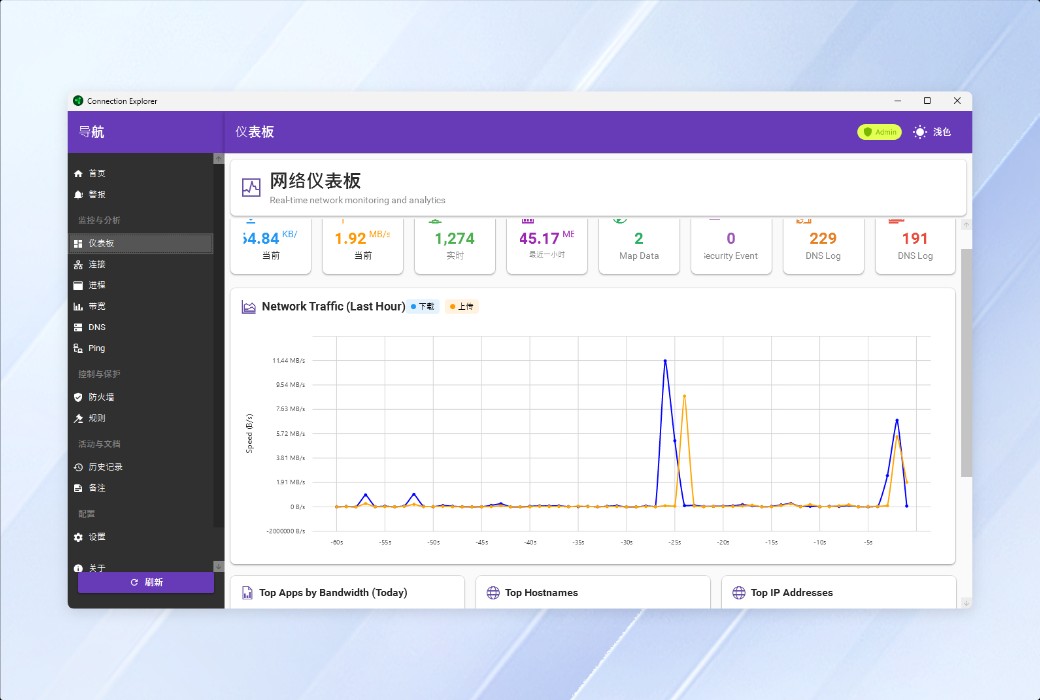Screen dimensions: 1040x700
Task: Open the 规则 rules gavel icon
Action: pyautogui.click(x=78, y=419)
